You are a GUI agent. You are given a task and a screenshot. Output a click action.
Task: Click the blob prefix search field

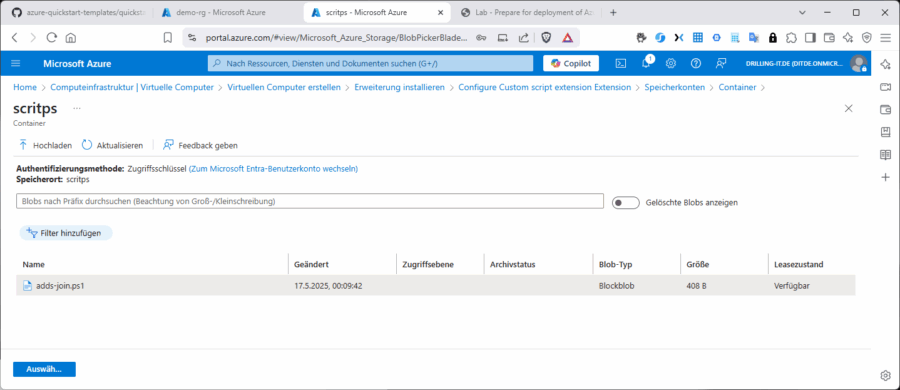[310, 201]
